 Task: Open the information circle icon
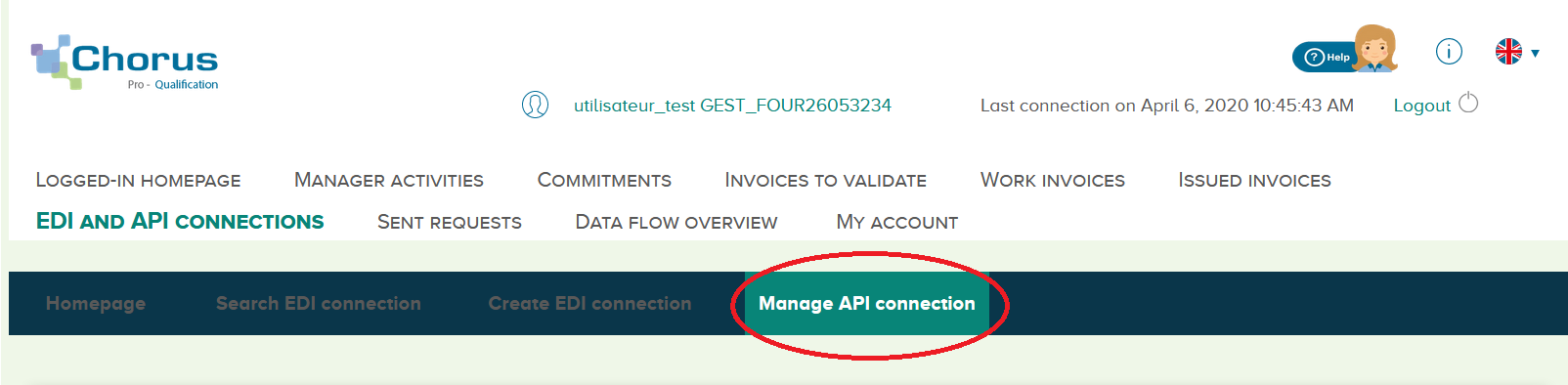click(x=1449, y=51)
